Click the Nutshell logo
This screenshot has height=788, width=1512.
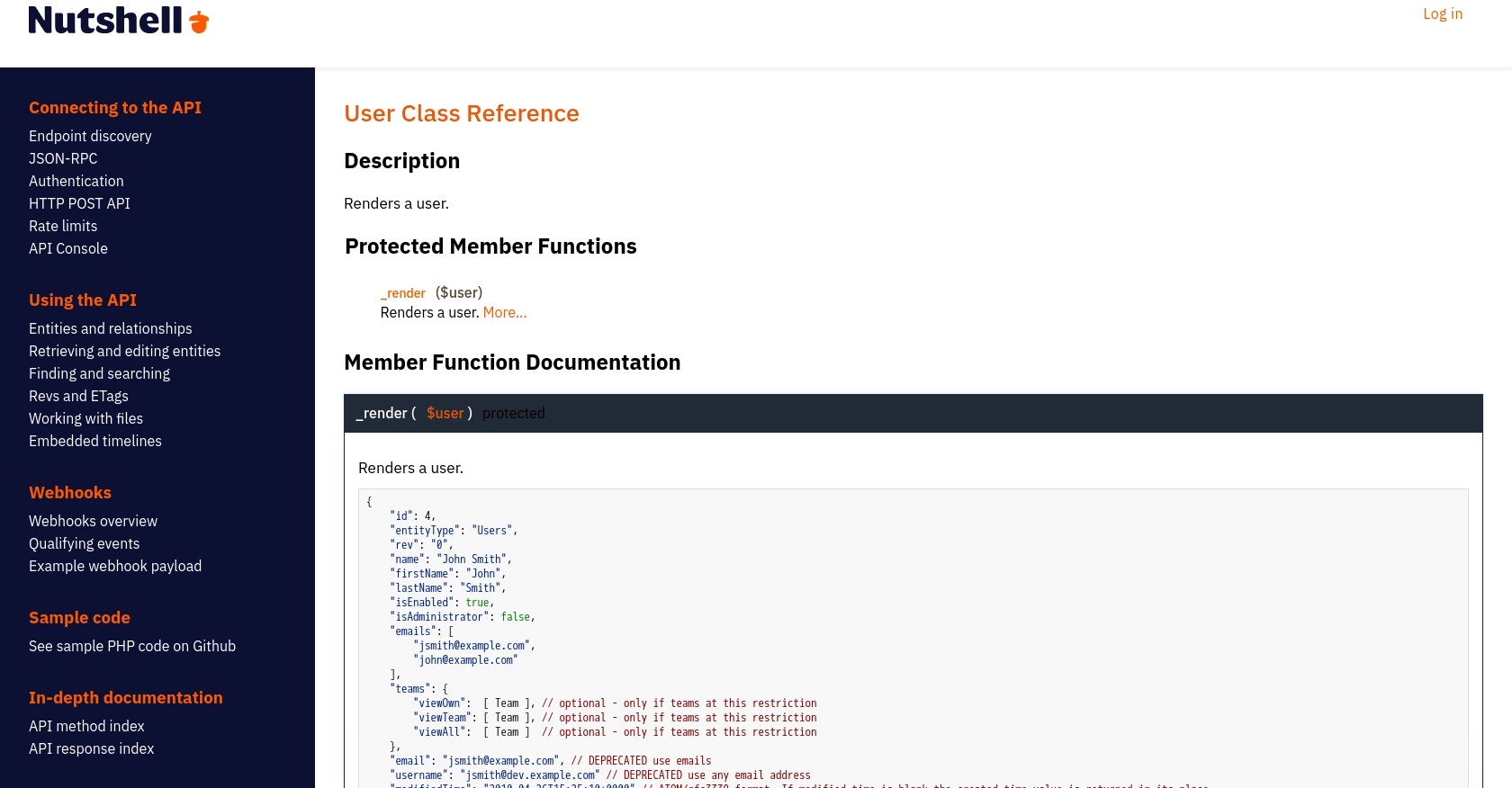119,20
